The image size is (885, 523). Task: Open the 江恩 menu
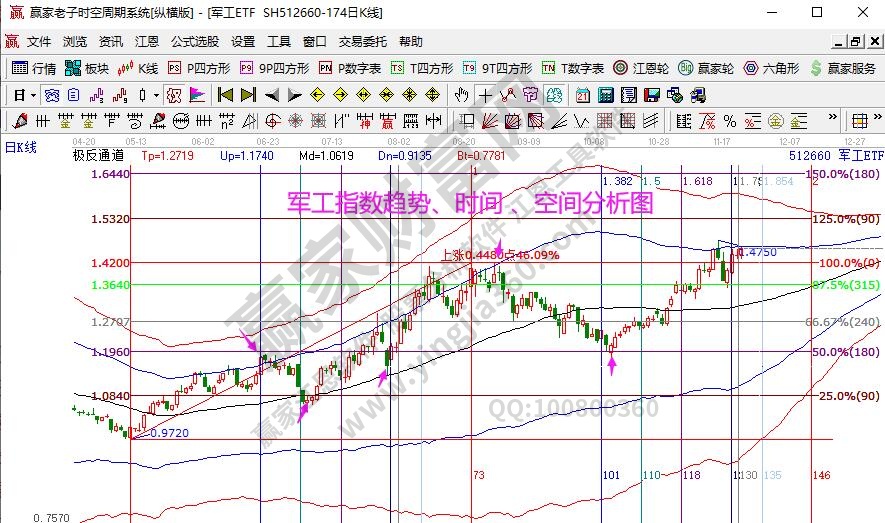[147, 42]
